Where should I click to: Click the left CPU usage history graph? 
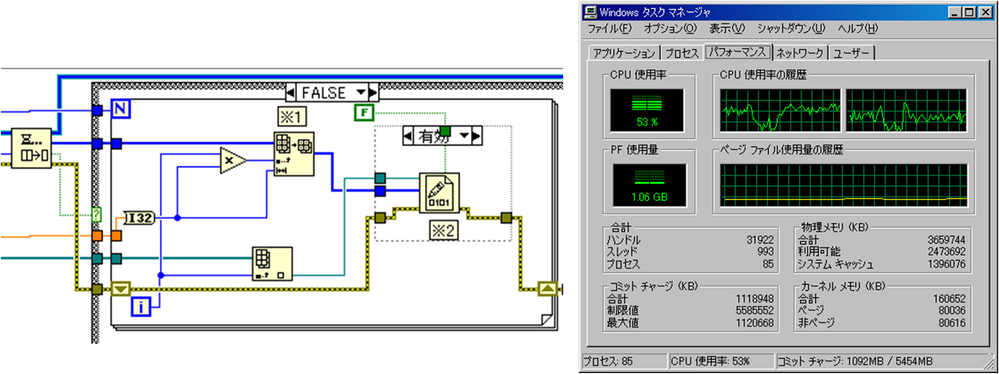tap(780, 111)
